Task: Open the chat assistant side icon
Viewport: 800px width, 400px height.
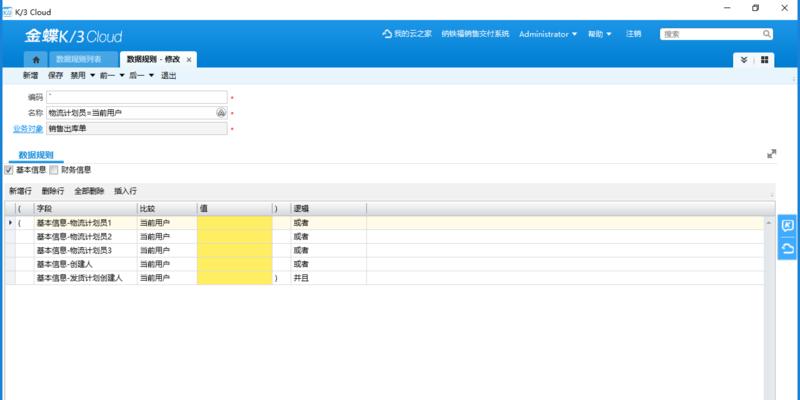Action: pyautogui.click(x=787, y=227)
